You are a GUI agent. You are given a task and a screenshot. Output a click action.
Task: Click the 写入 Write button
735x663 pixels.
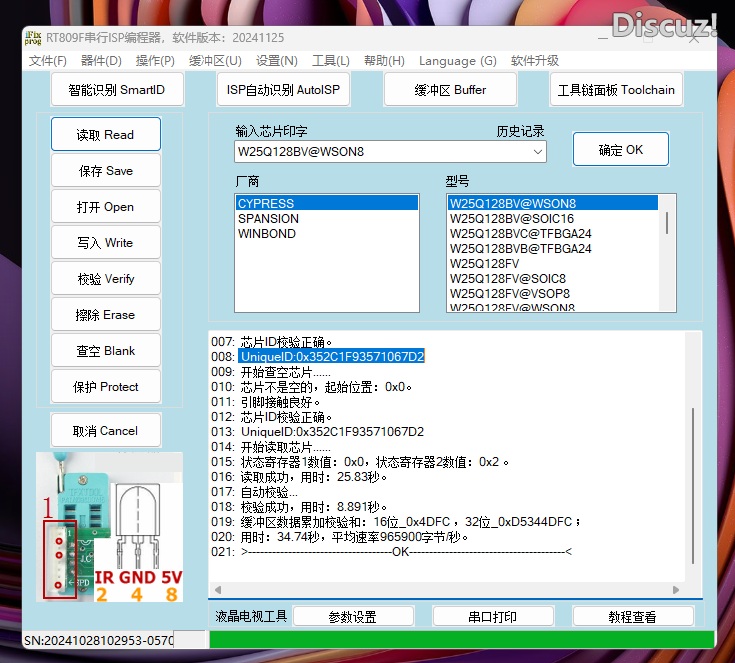point(106,243)
